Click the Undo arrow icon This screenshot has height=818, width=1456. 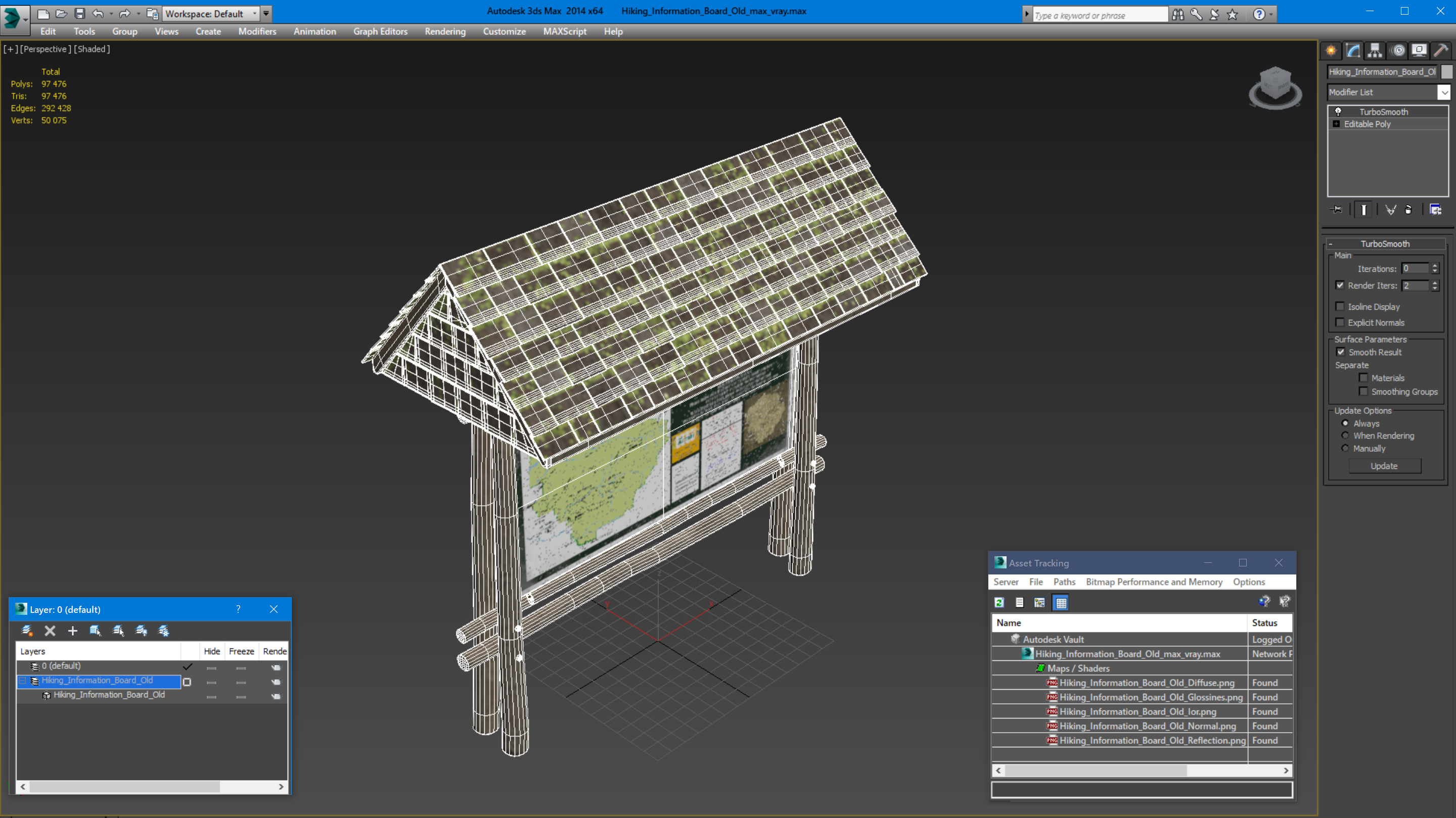[98, 13]
